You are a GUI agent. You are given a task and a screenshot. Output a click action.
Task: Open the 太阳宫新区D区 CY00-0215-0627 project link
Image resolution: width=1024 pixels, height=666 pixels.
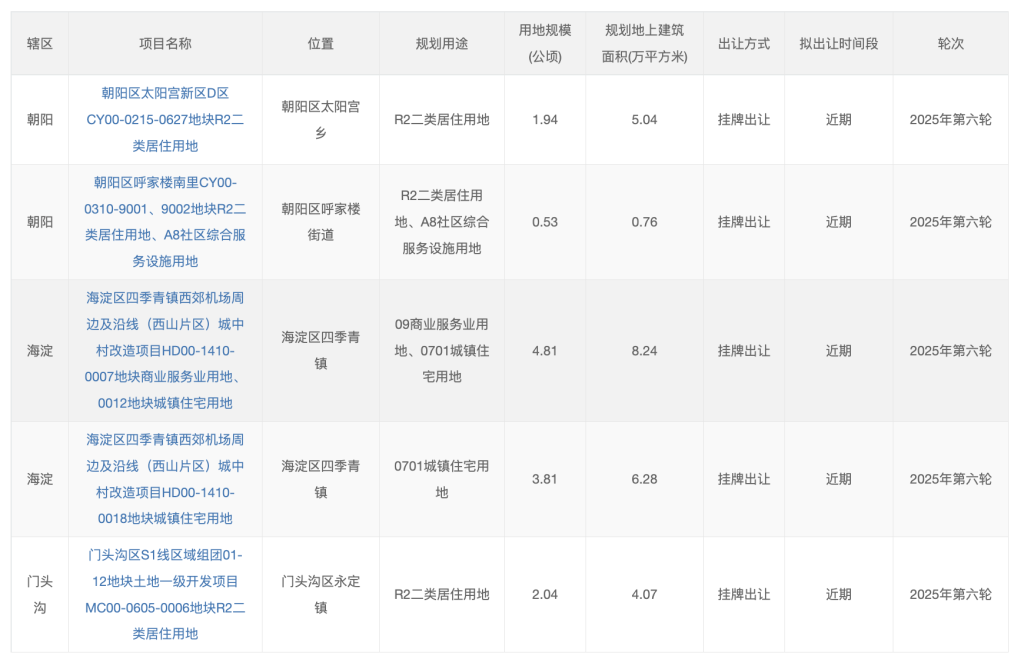click(165, 119)
